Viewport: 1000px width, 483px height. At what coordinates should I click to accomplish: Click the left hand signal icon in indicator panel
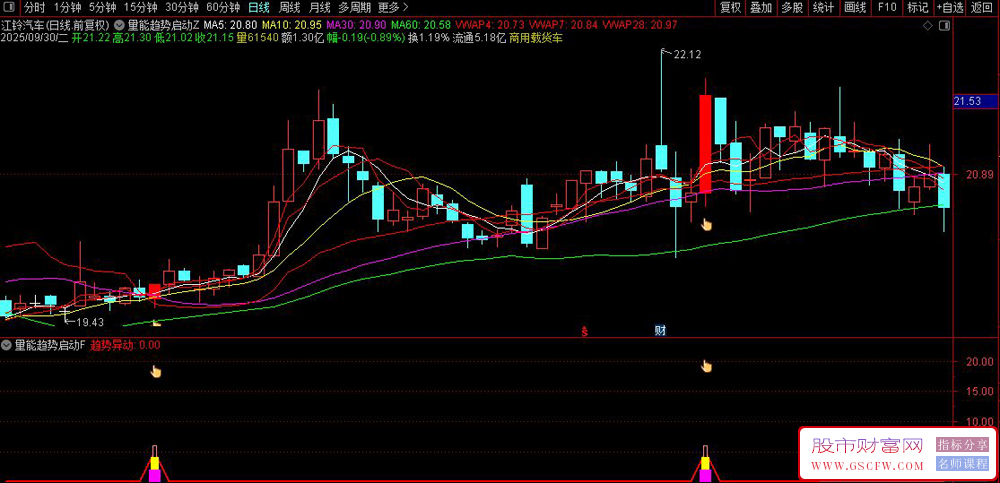[156, 372]
